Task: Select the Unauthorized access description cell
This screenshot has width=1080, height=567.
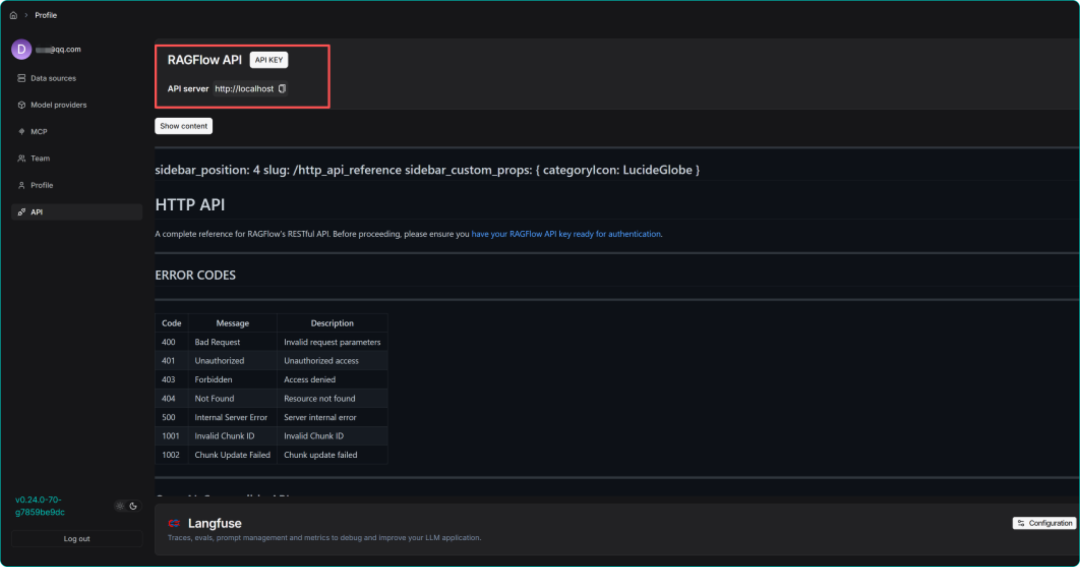Action: tap(332, 361)
